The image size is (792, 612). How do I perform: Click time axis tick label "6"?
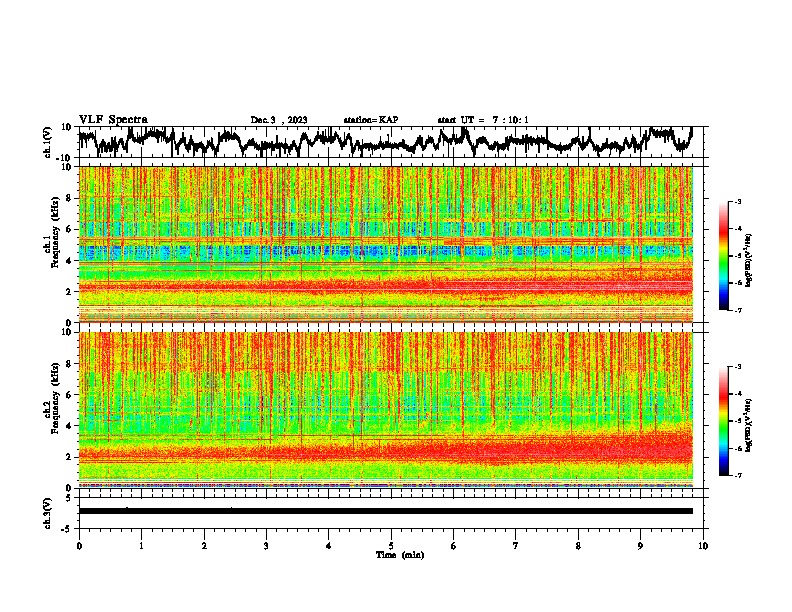pos(454,546)
